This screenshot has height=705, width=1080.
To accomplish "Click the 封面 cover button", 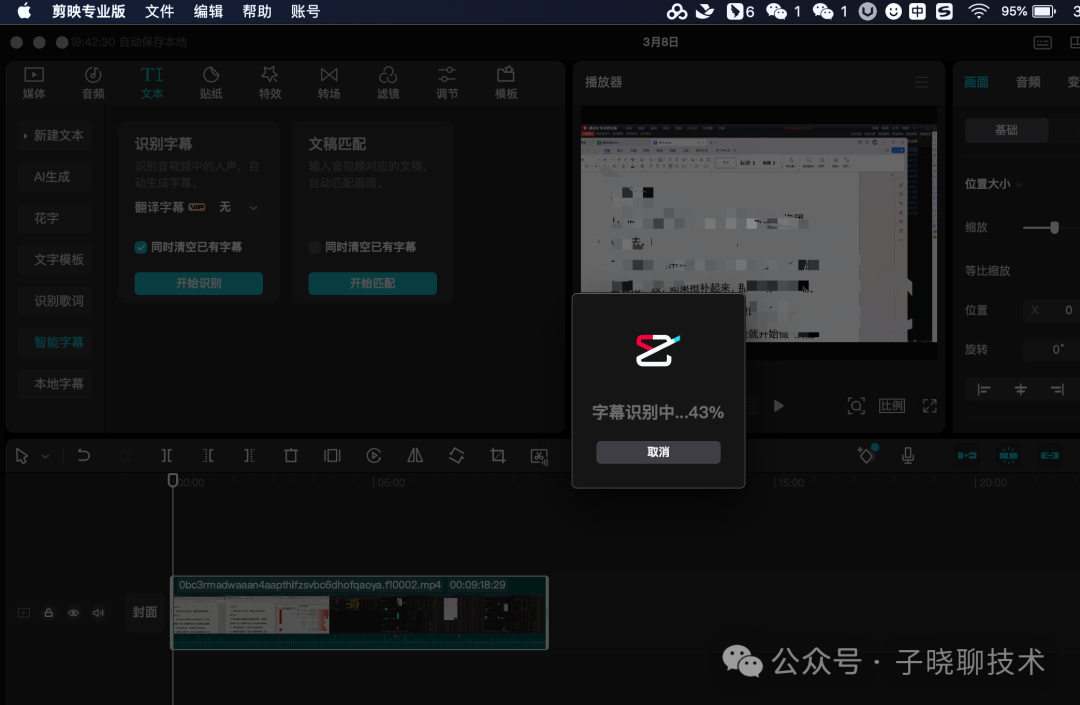I will click(145, 612).
